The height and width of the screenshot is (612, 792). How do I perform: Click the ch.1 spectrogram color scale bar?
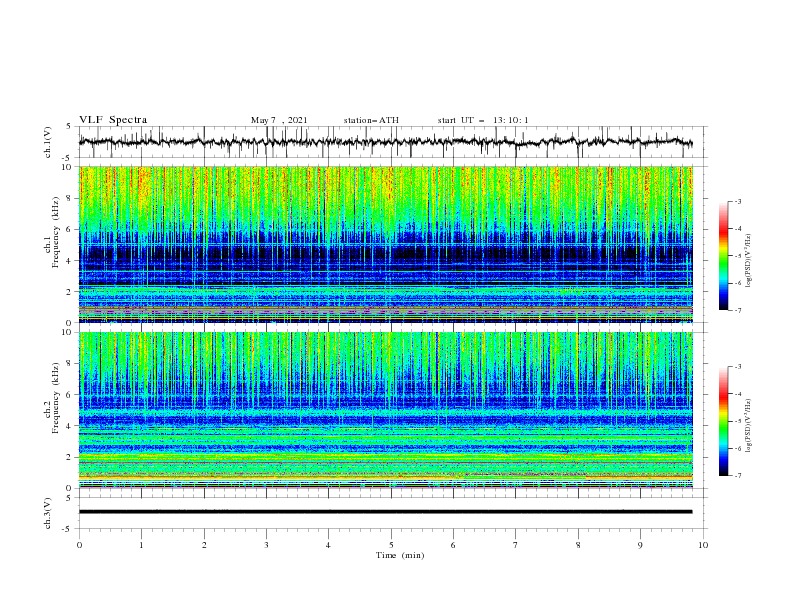[724, 256]
